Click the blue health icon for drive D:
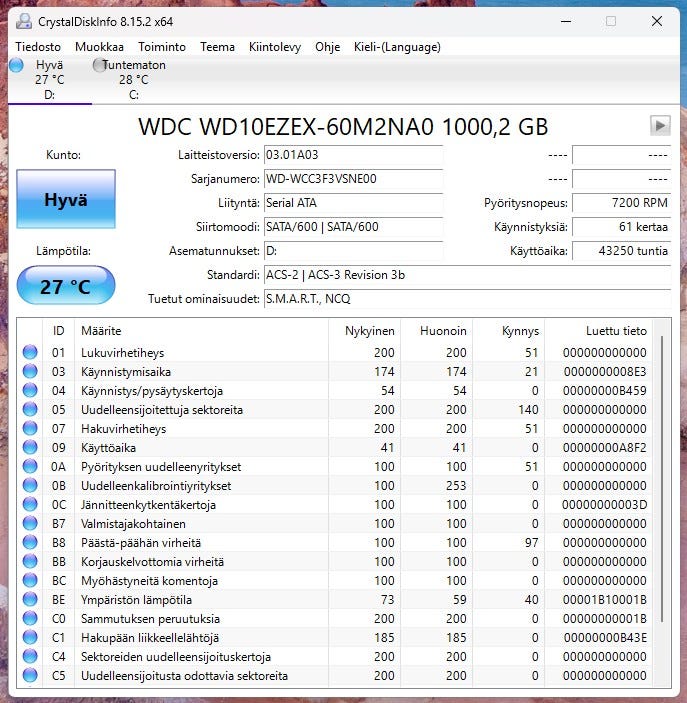Image resolution: width=687 pixels, height=703 pixels. tap(16, 65)
